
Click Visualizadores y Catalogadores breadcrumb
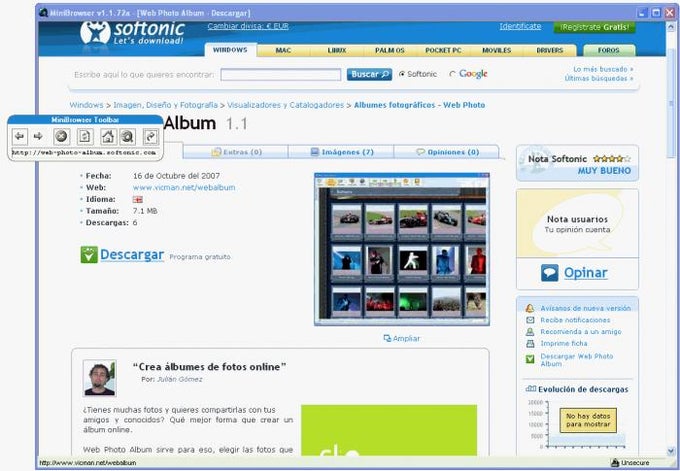[x=285, y=105]
